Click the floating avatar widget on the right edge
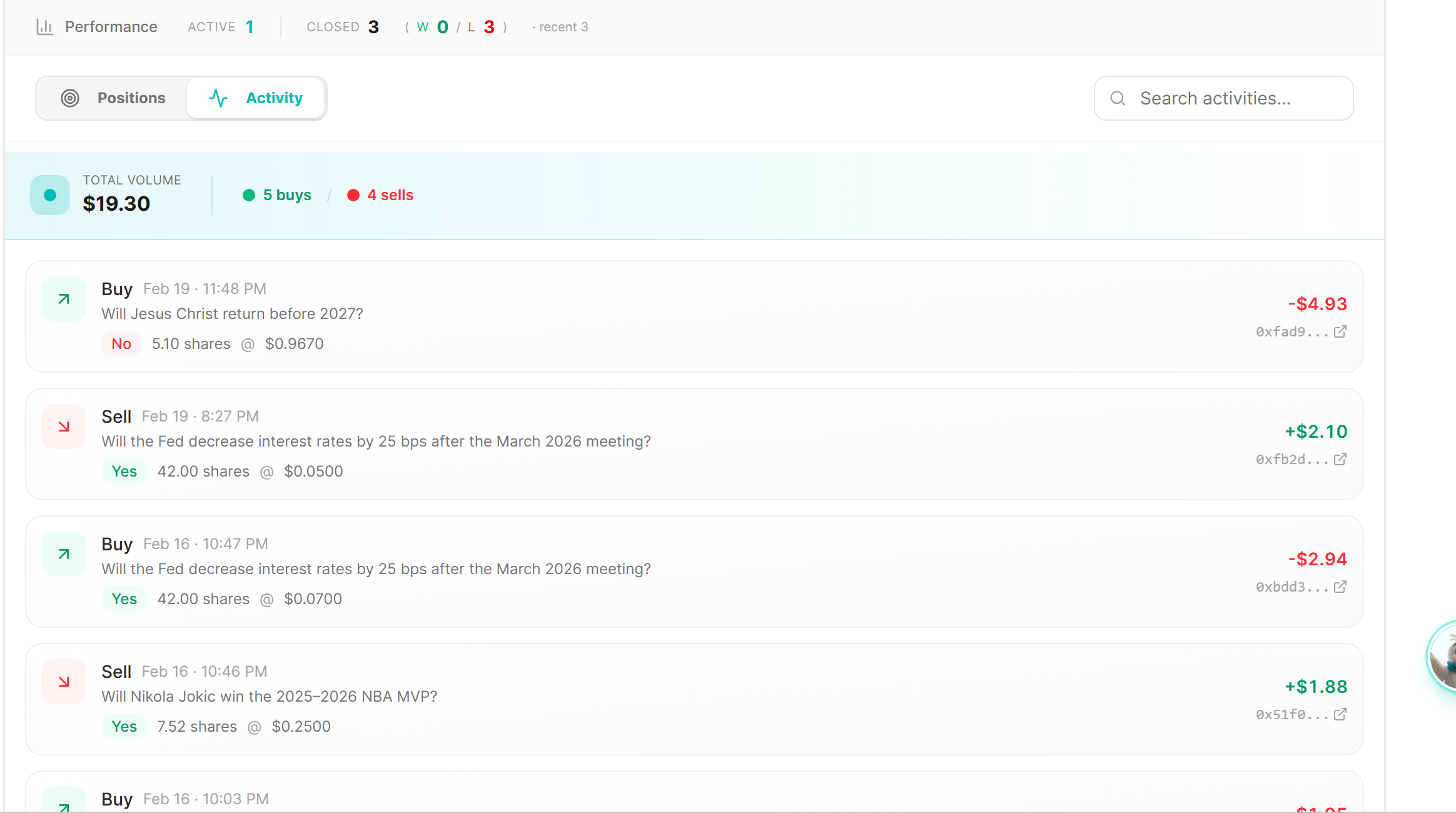This screenshot has width=1456, height=813. tap(1443, 657)
